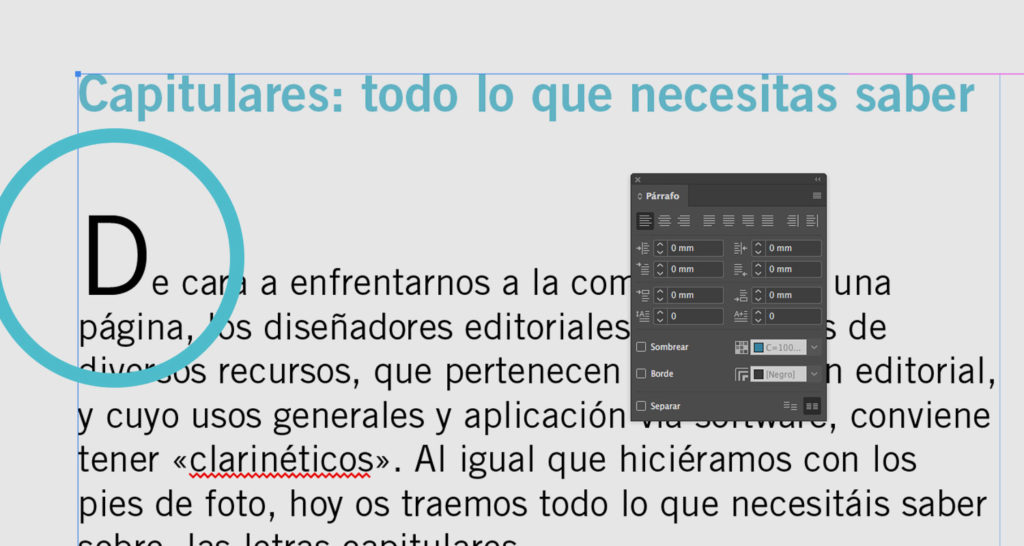Align paragraph away from the spine

click(x=812, y=221)
